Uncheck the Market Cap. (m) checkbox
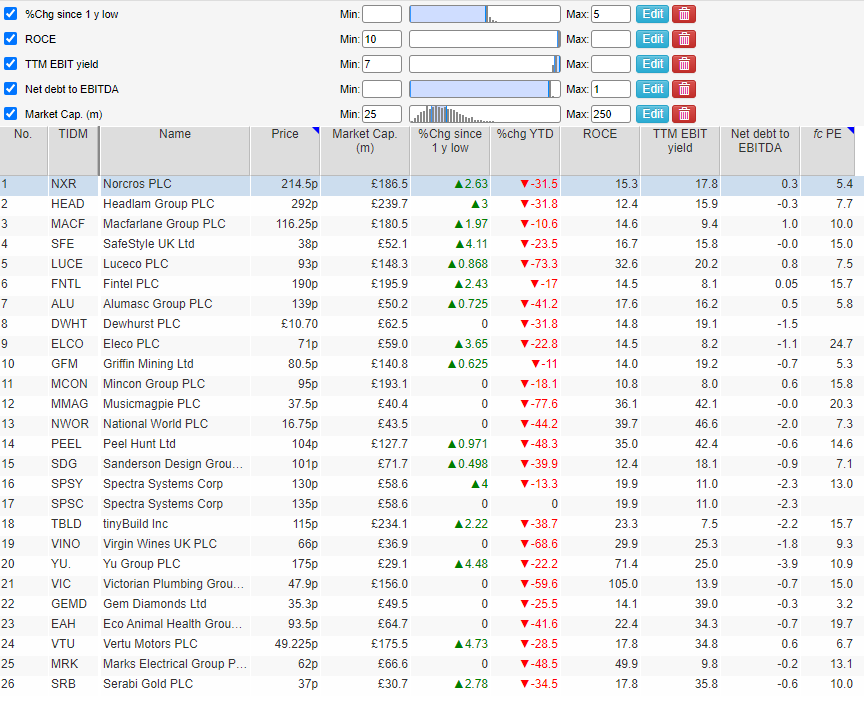 pos(10,114)
